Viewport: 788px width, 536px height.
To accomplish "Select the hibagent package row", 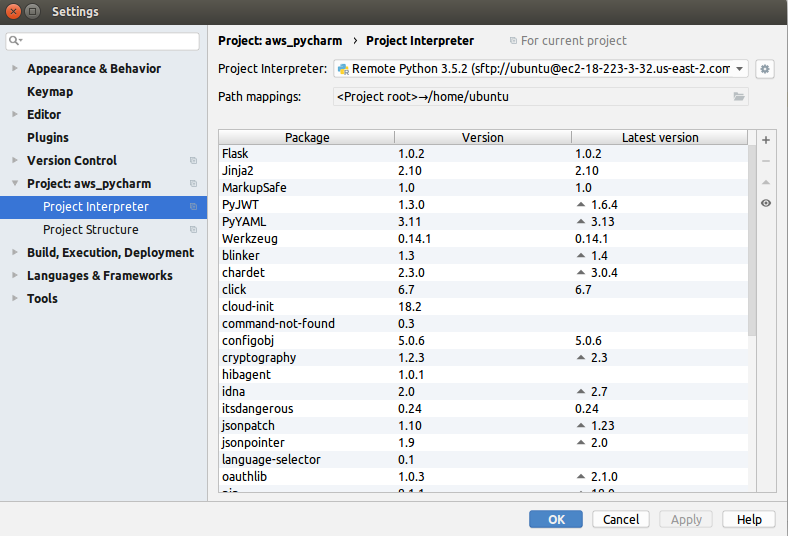I will tap(483, 375).
